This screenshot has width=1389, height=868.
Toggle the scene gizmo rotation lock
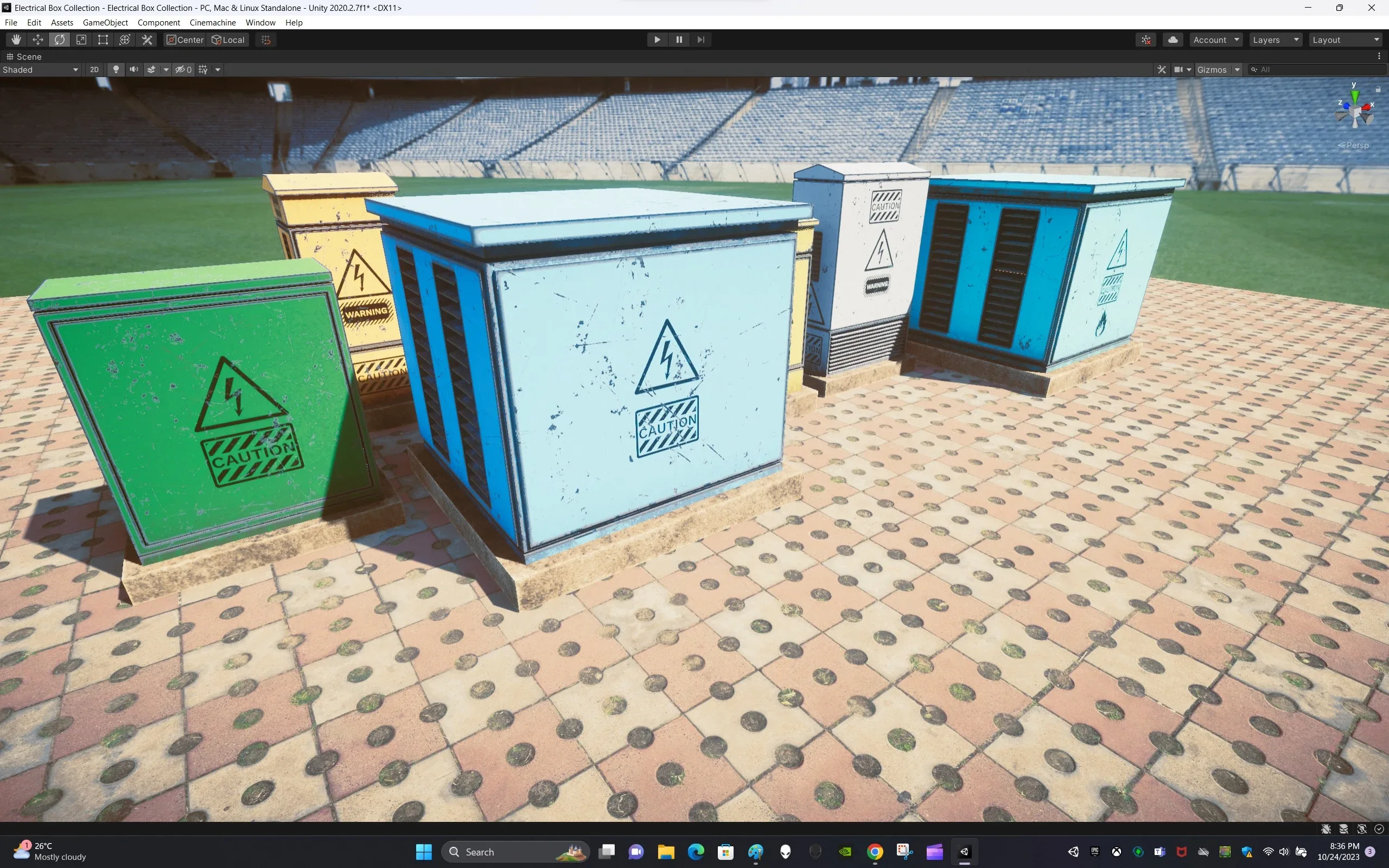(x=1378, y=89)
